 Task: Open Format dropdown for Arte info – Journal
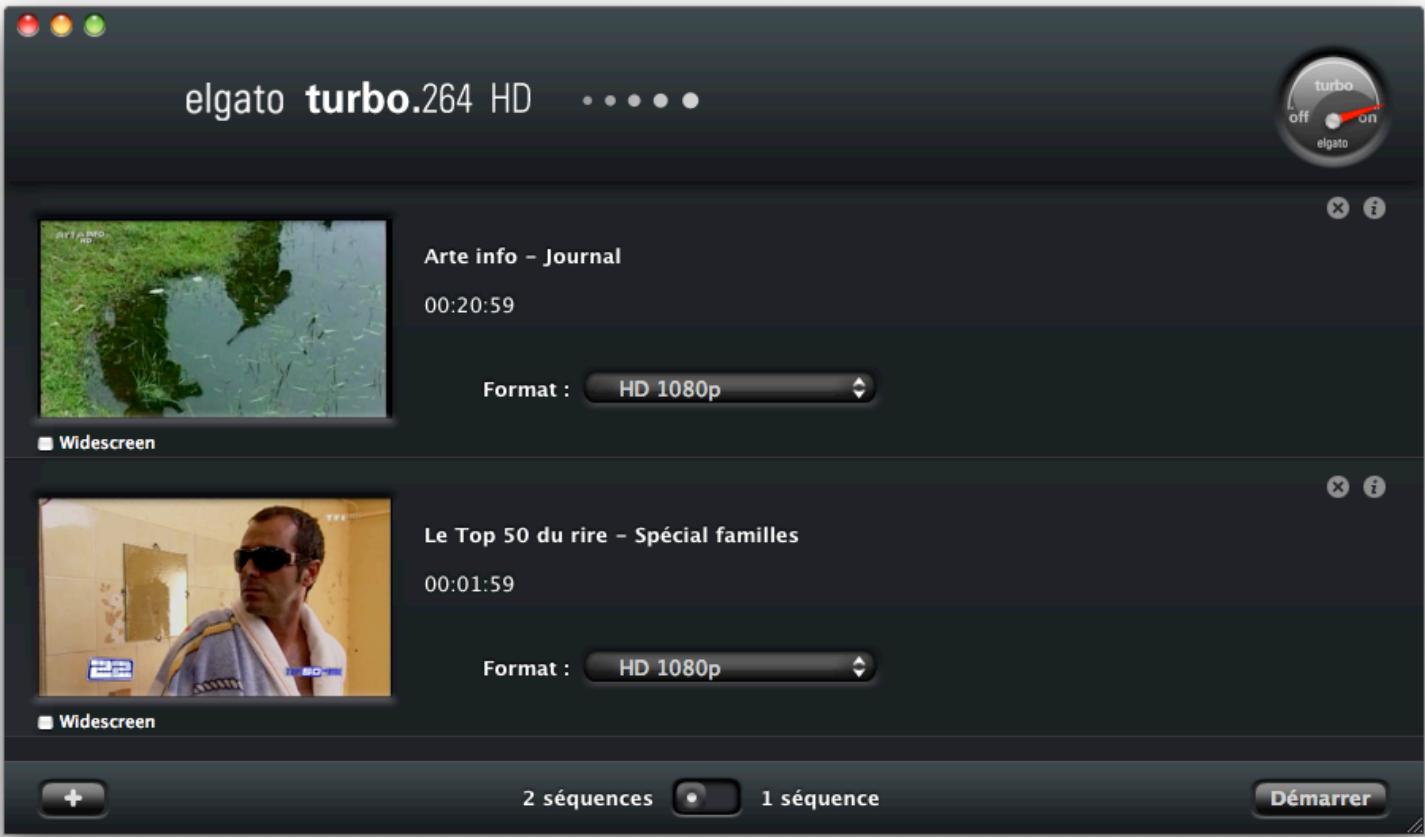(730, 389)
